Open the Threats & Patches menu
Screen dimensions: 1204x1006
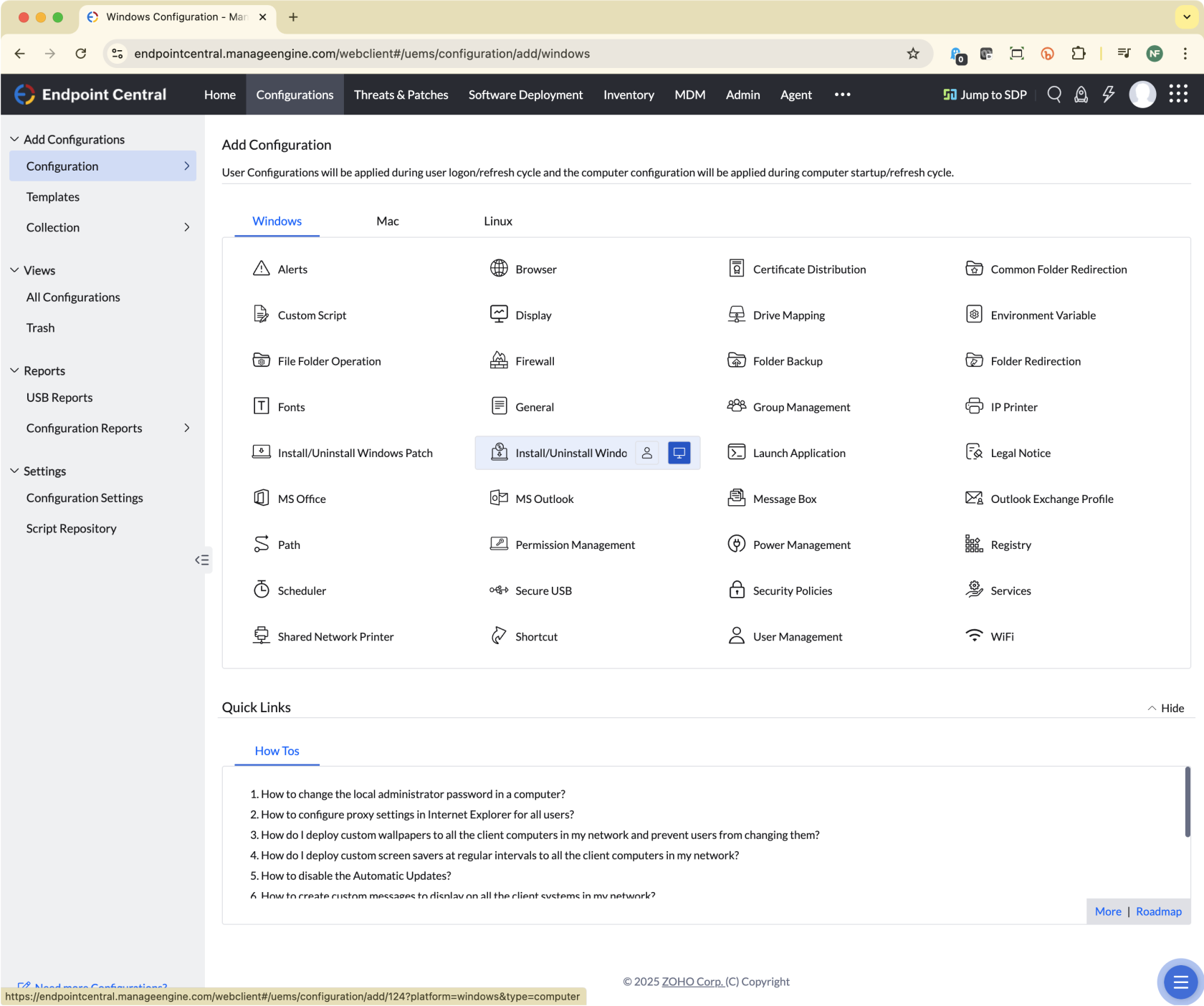tap(401, 95)
